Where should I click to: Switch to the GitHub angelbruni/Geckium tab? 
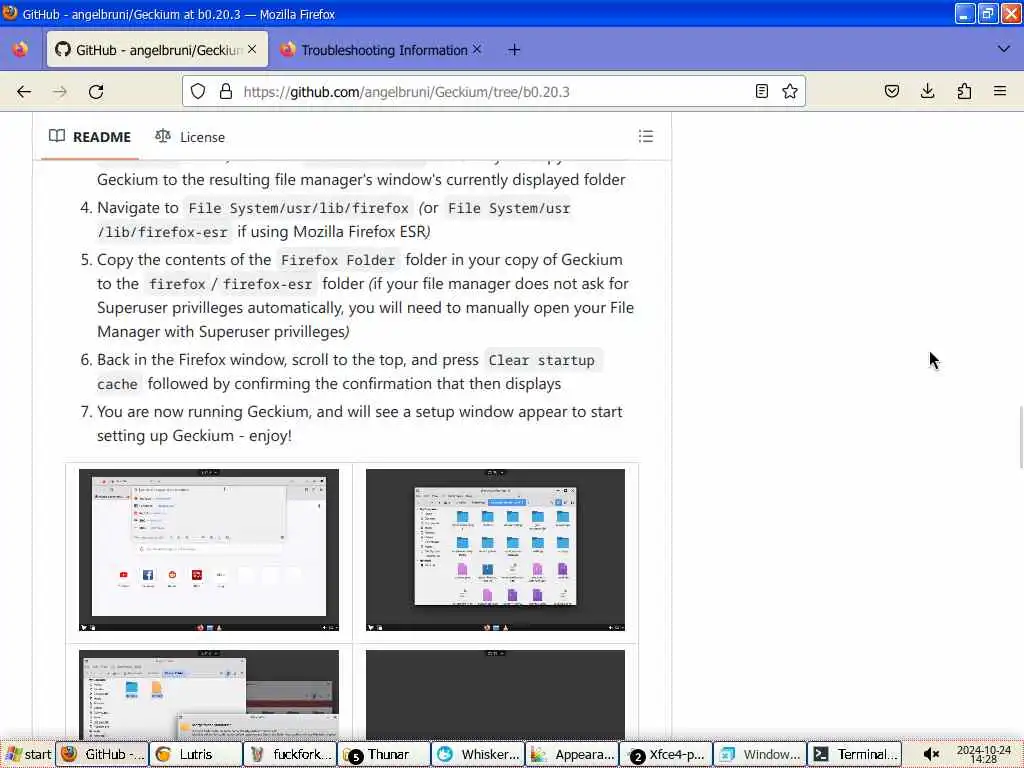(157, 50)
